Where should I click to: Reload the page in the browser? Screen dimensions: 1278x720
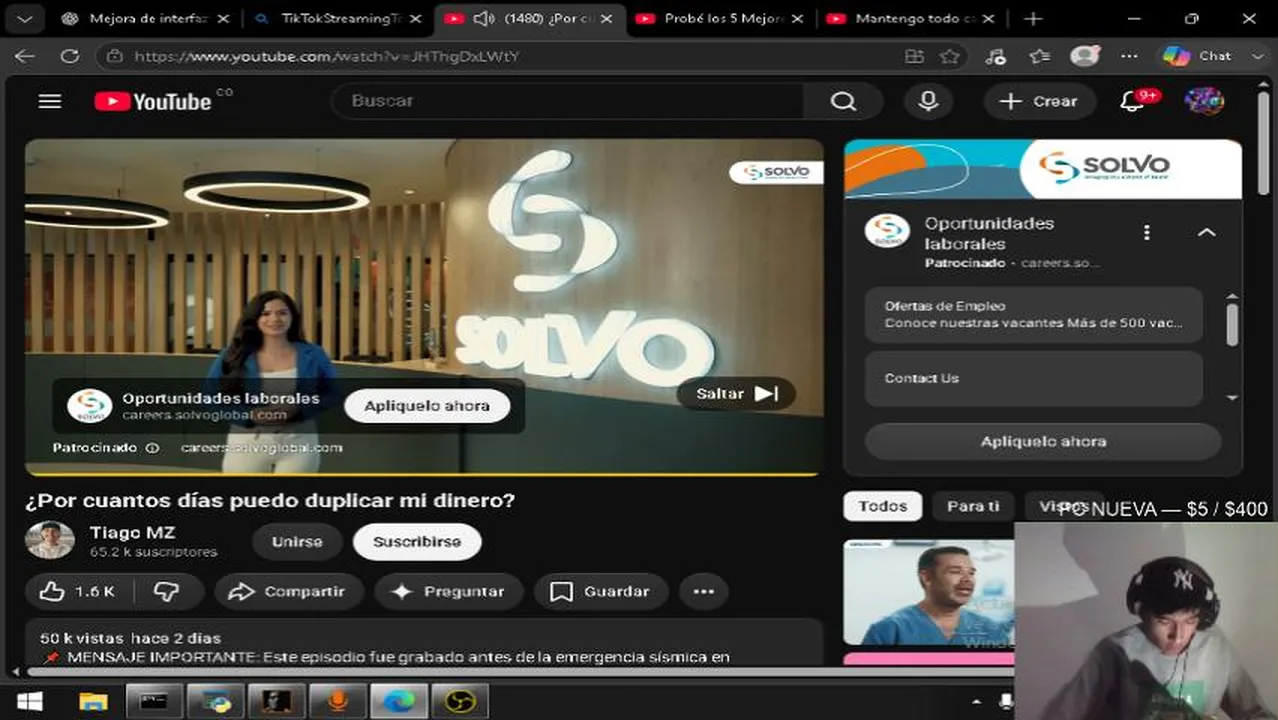(70, 56)
